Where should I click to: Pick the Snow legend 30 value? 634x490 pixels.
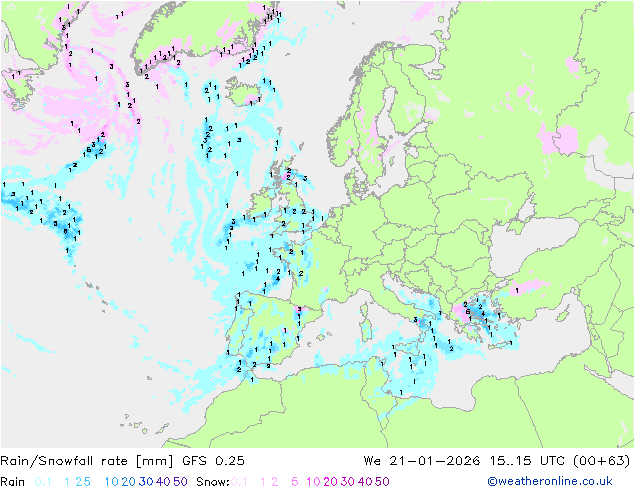348,482
